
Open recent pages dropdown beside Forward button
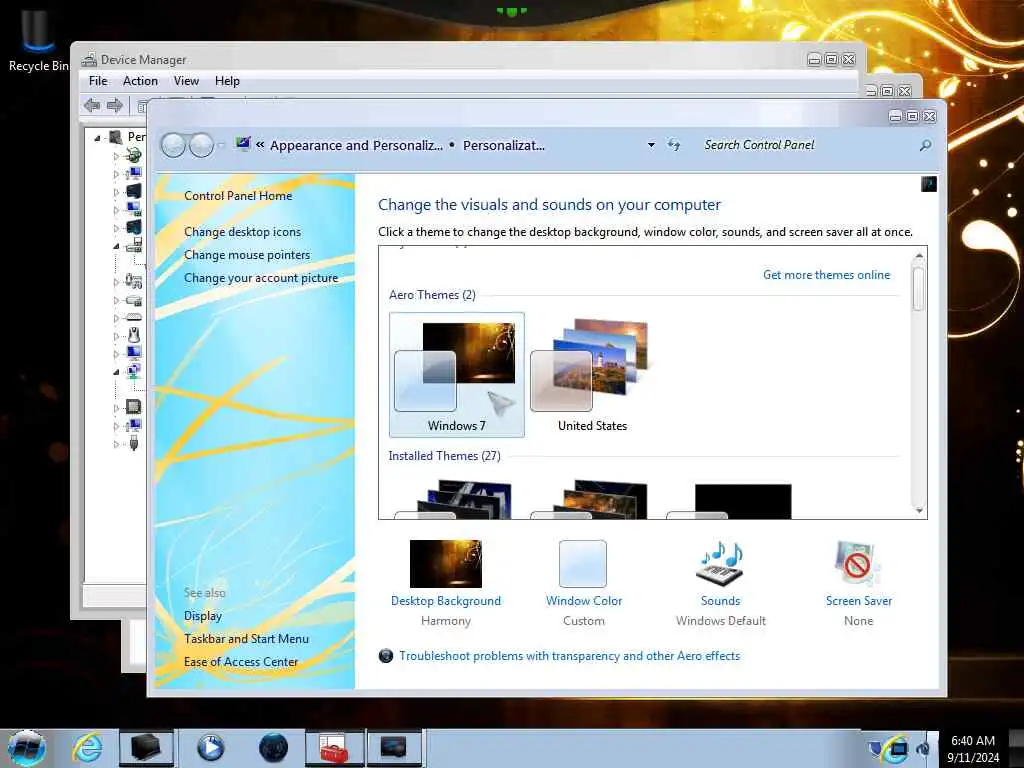tap(221, 146)
